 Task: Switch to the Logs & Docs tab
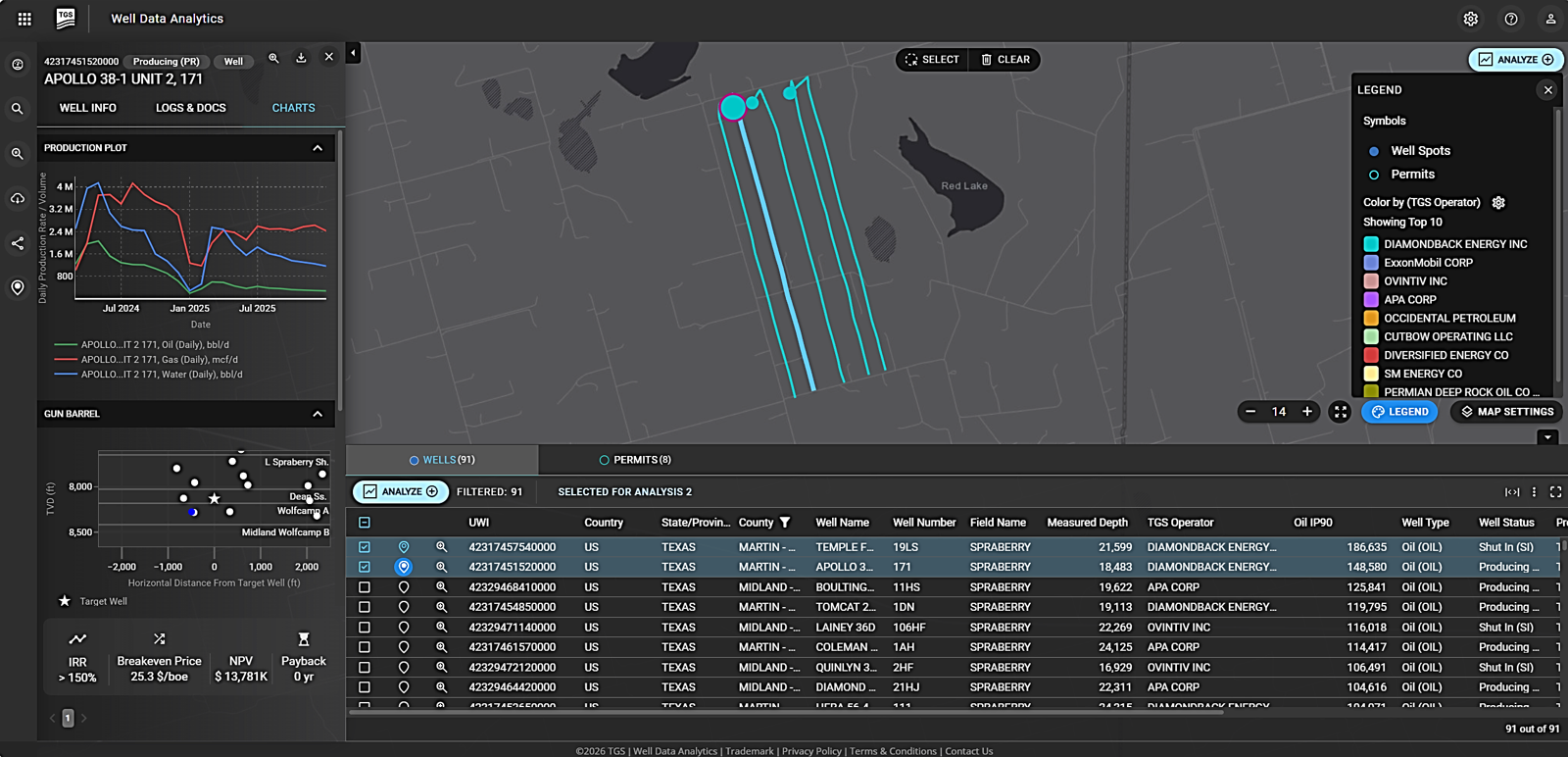click(x=190, y=108)
